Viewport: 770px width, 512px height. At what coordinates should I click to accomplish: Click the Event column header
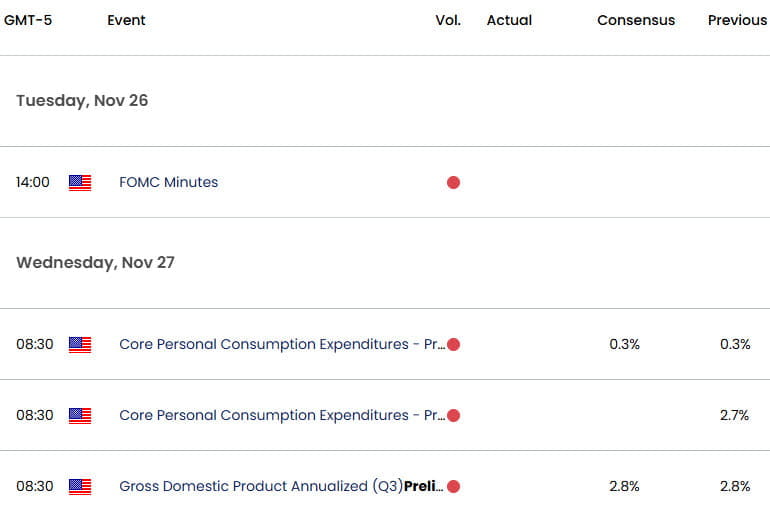point(126,20)
